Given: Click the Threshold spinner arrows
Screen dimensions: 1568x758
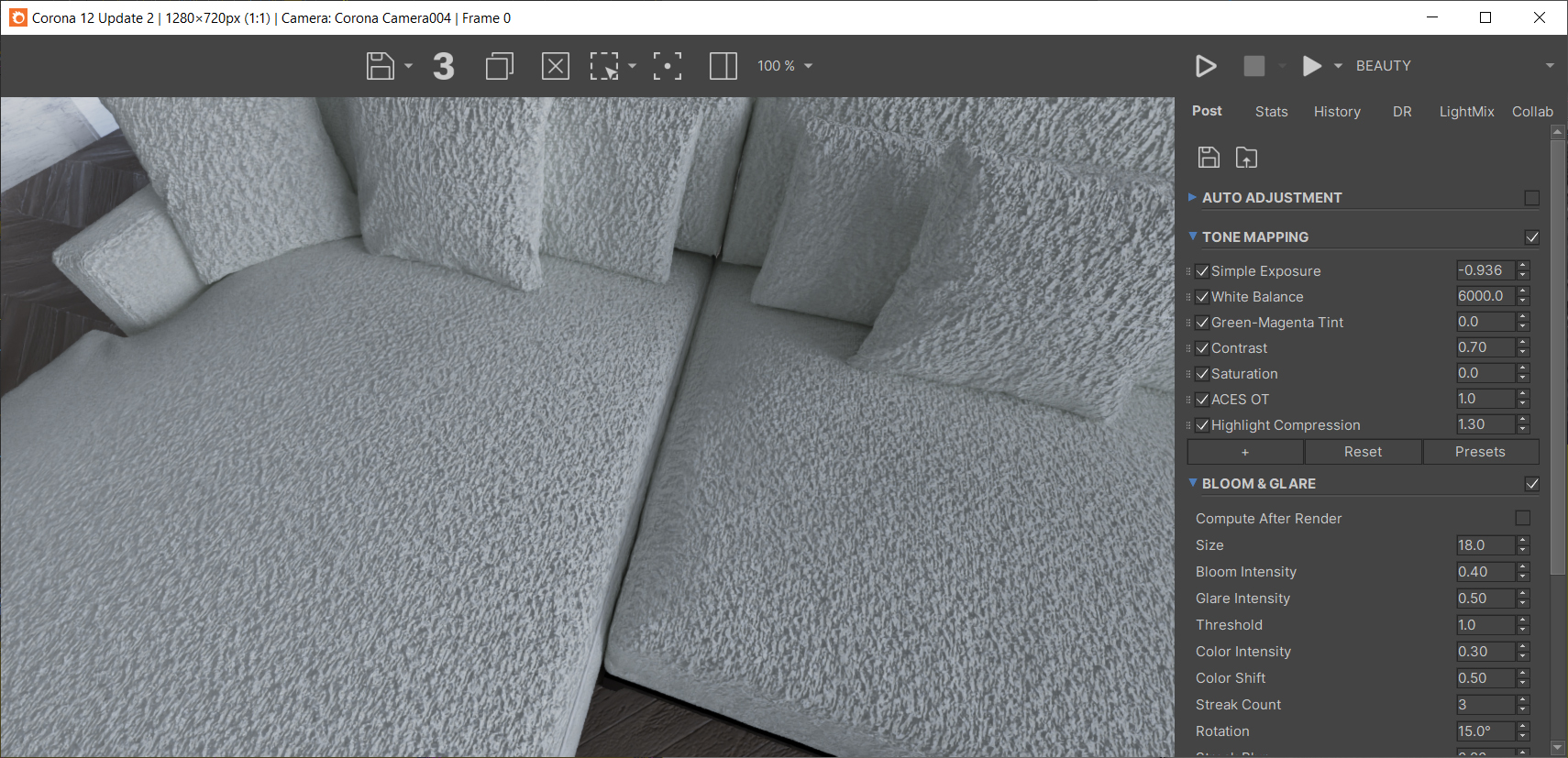Looking at the screenshot, I should (1523, 625).
